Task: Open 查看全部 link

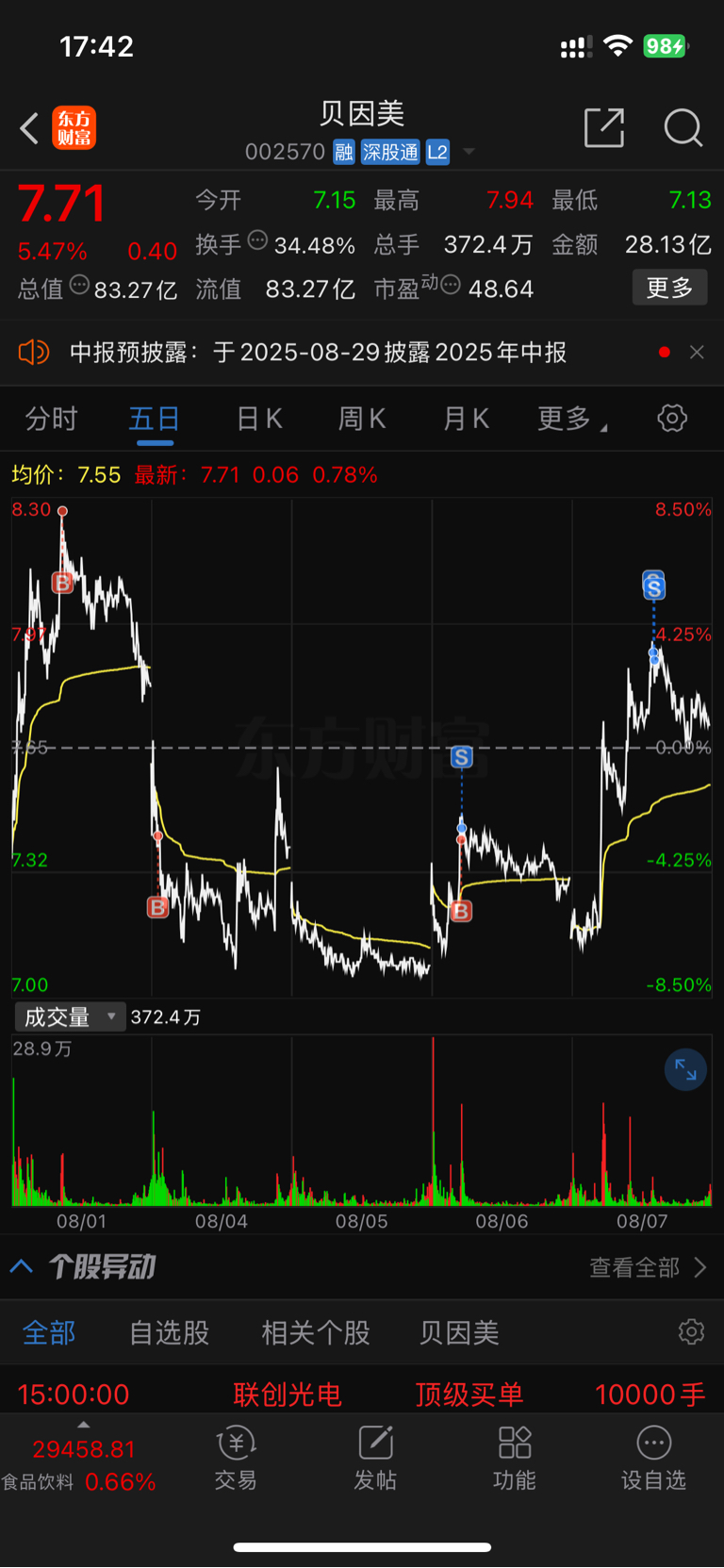Action: point(648,1267)
